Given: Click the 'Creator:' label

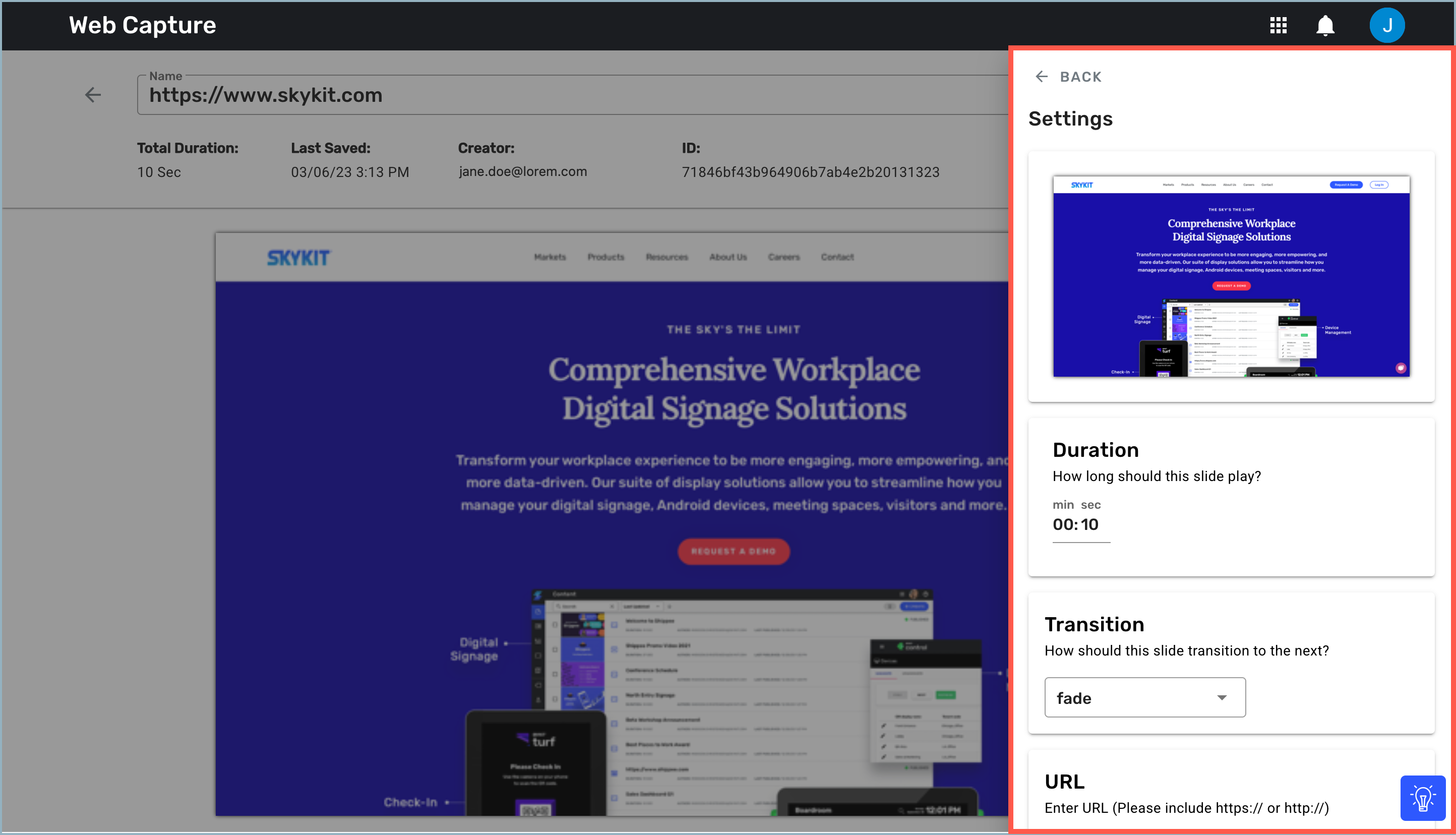Looking at the screenshot, I should (486, 148).
